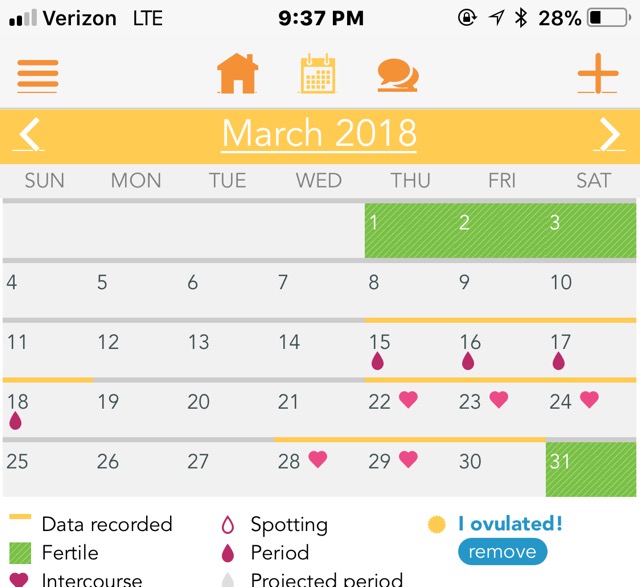640x587 pixels.
Task: Select March 10 in the calendar
Action: pos(591,290)
